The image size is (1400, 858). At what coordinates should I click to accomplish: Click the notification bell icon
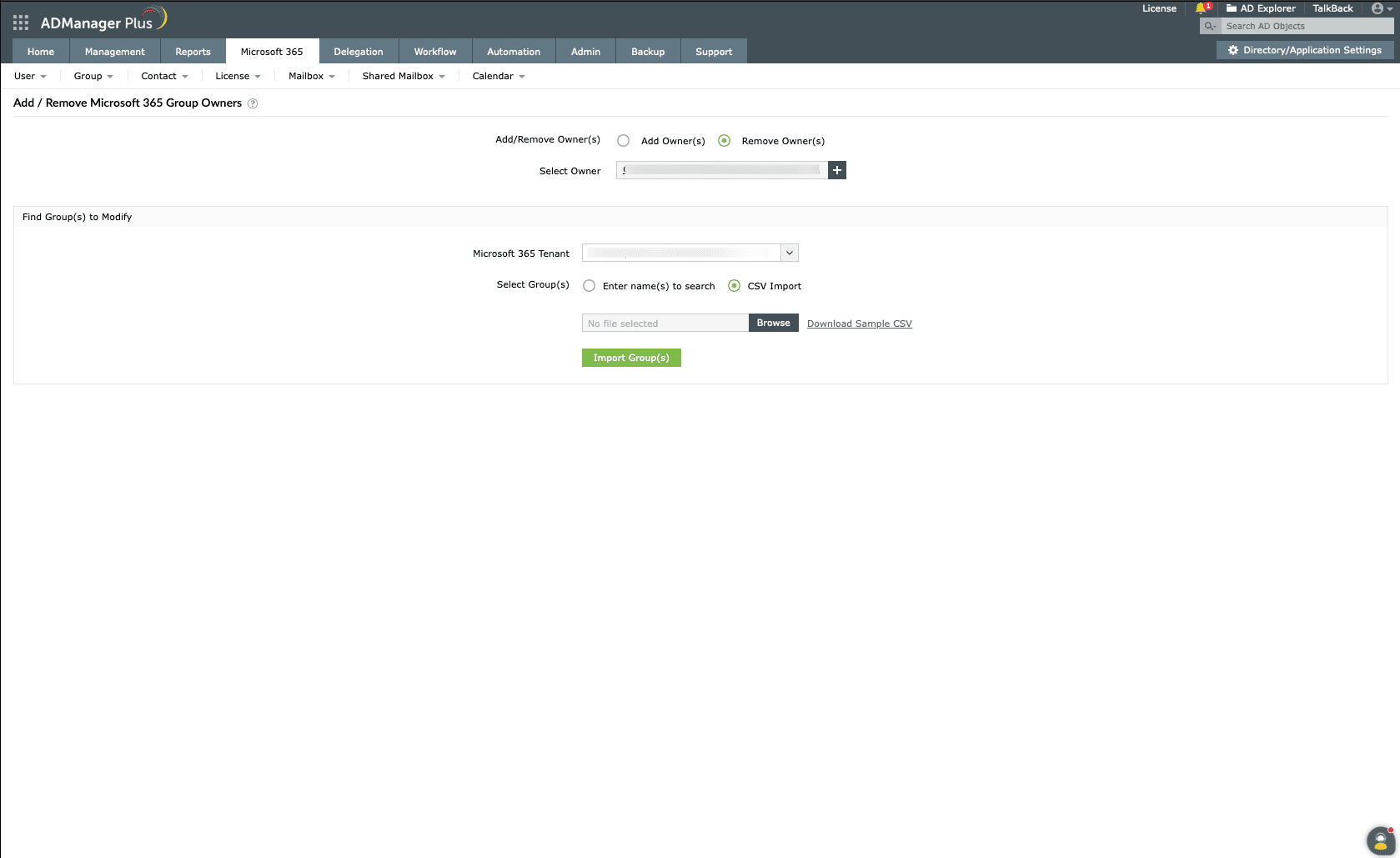point(1202,8)
